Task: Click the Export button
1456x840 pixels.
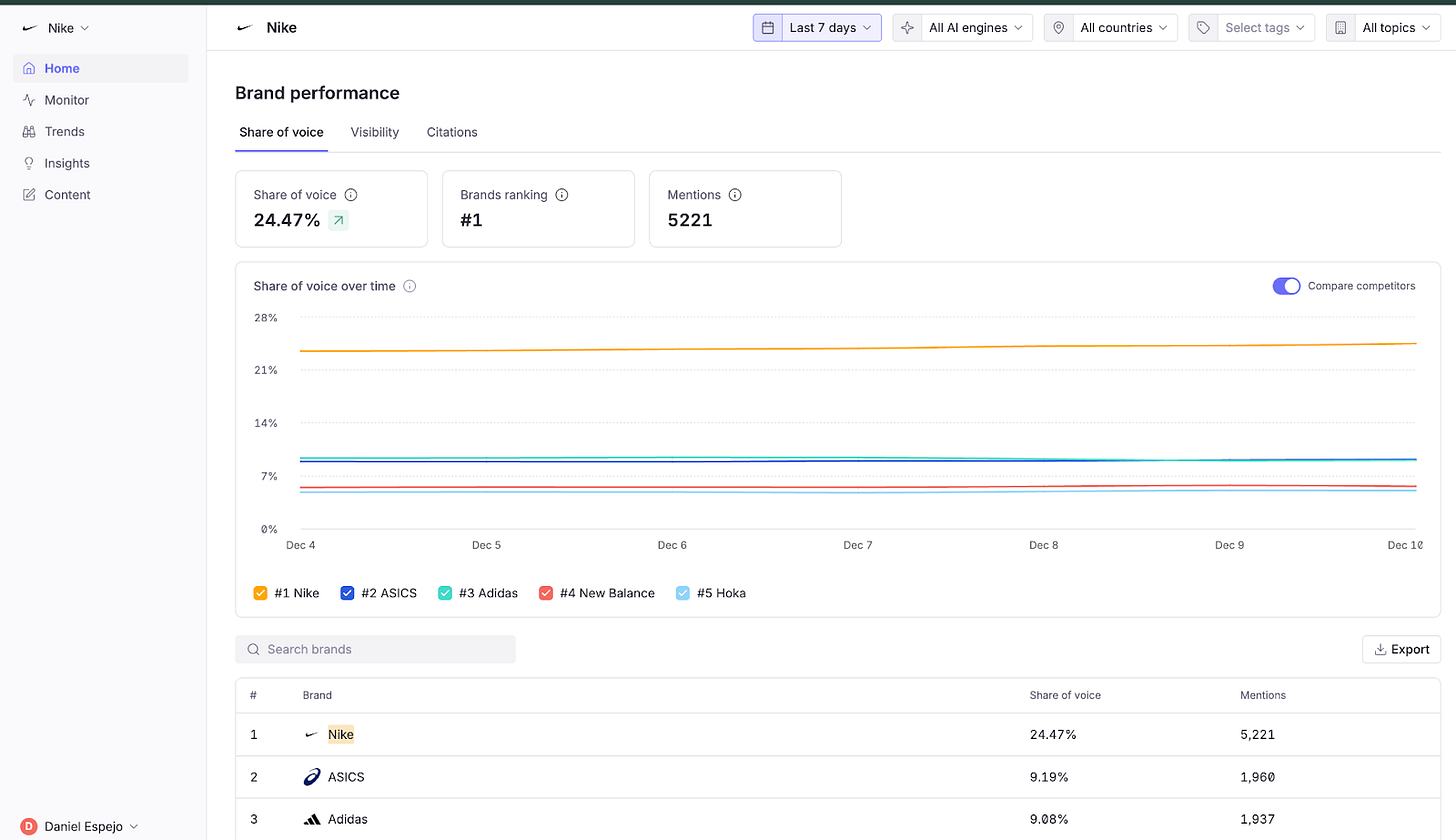Action: [x=1402, y=649]
